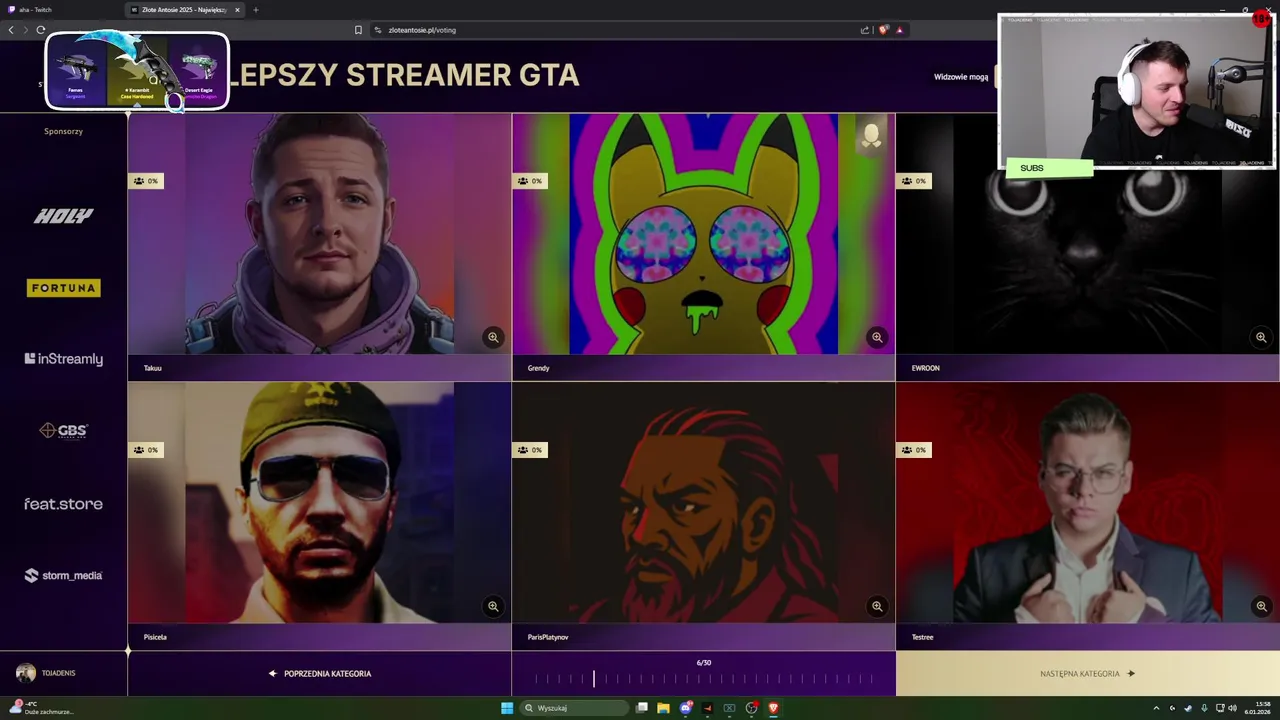Go to previous category with POPRZEDNIA KATEGORIA
The image size is (1280, 720).
click(x=320, y=674)
